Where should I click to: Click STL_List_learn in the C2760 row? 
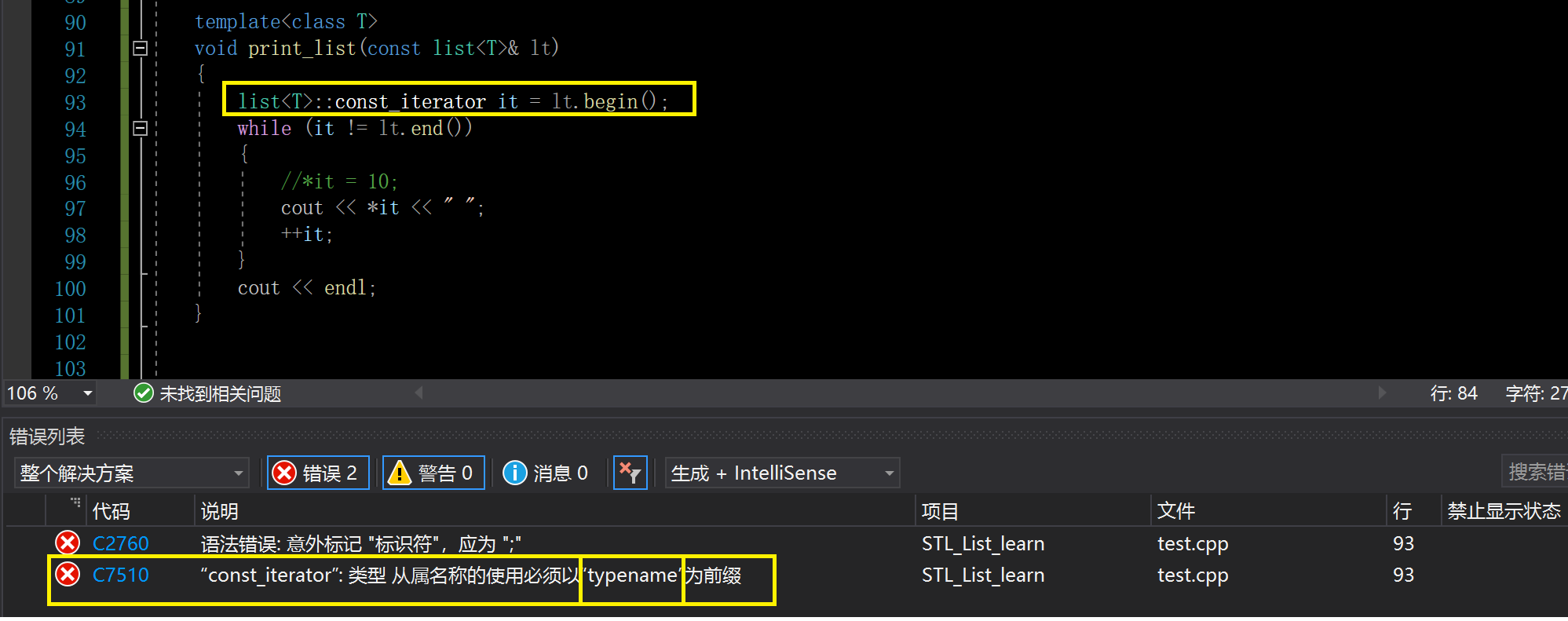click(983, 543)
